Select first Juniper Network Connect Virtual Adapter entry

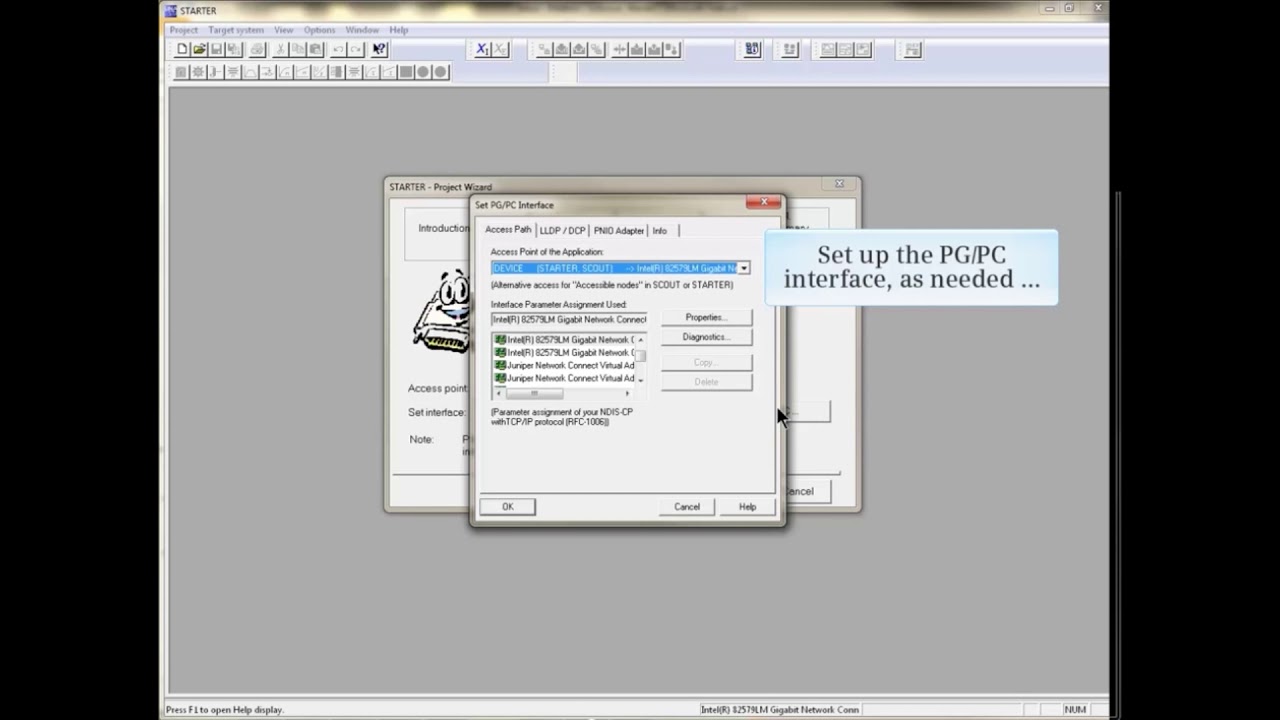pos(565,366)
